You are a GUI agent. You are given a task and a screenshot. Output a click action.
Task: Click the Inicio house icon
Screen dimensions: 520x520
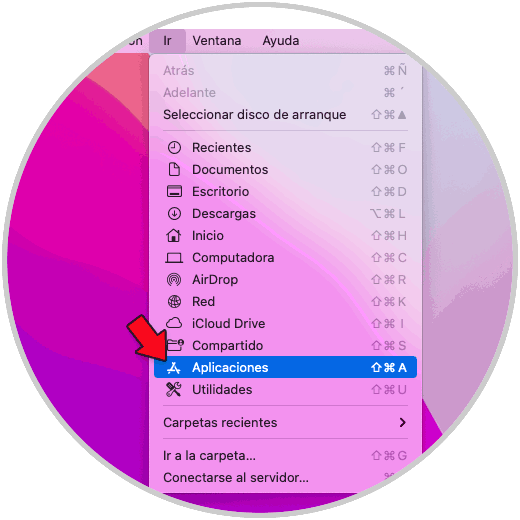point(174,235)
